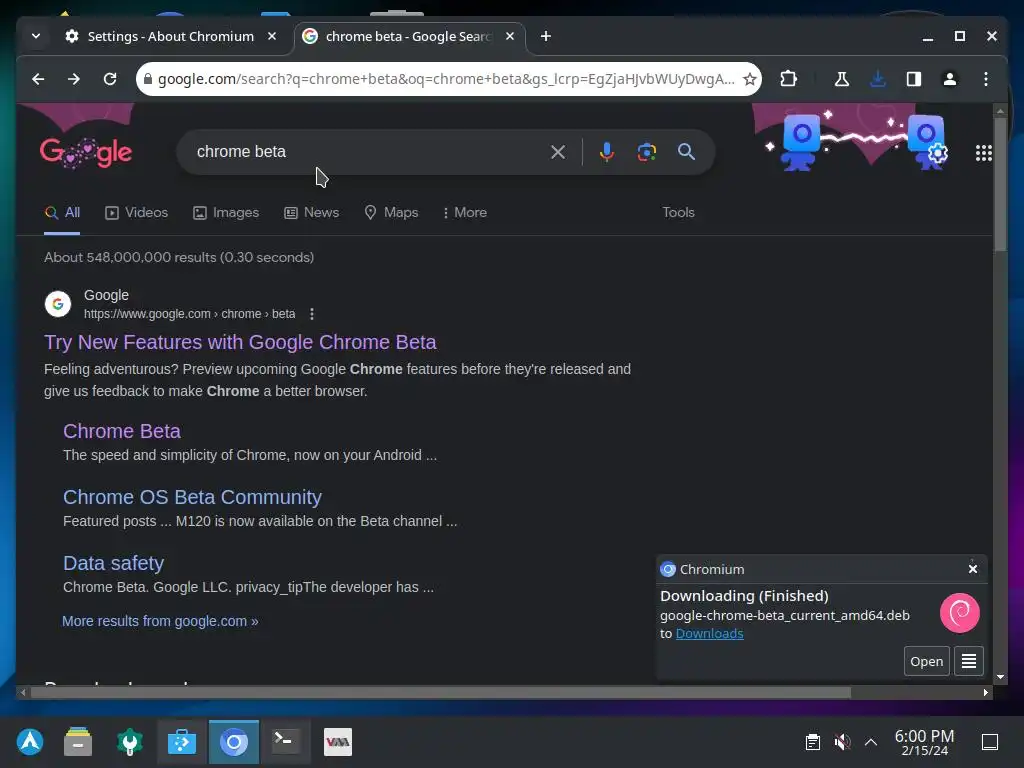
Task: Open the application launcher in taskbar
Action: (x=30, y=742)
